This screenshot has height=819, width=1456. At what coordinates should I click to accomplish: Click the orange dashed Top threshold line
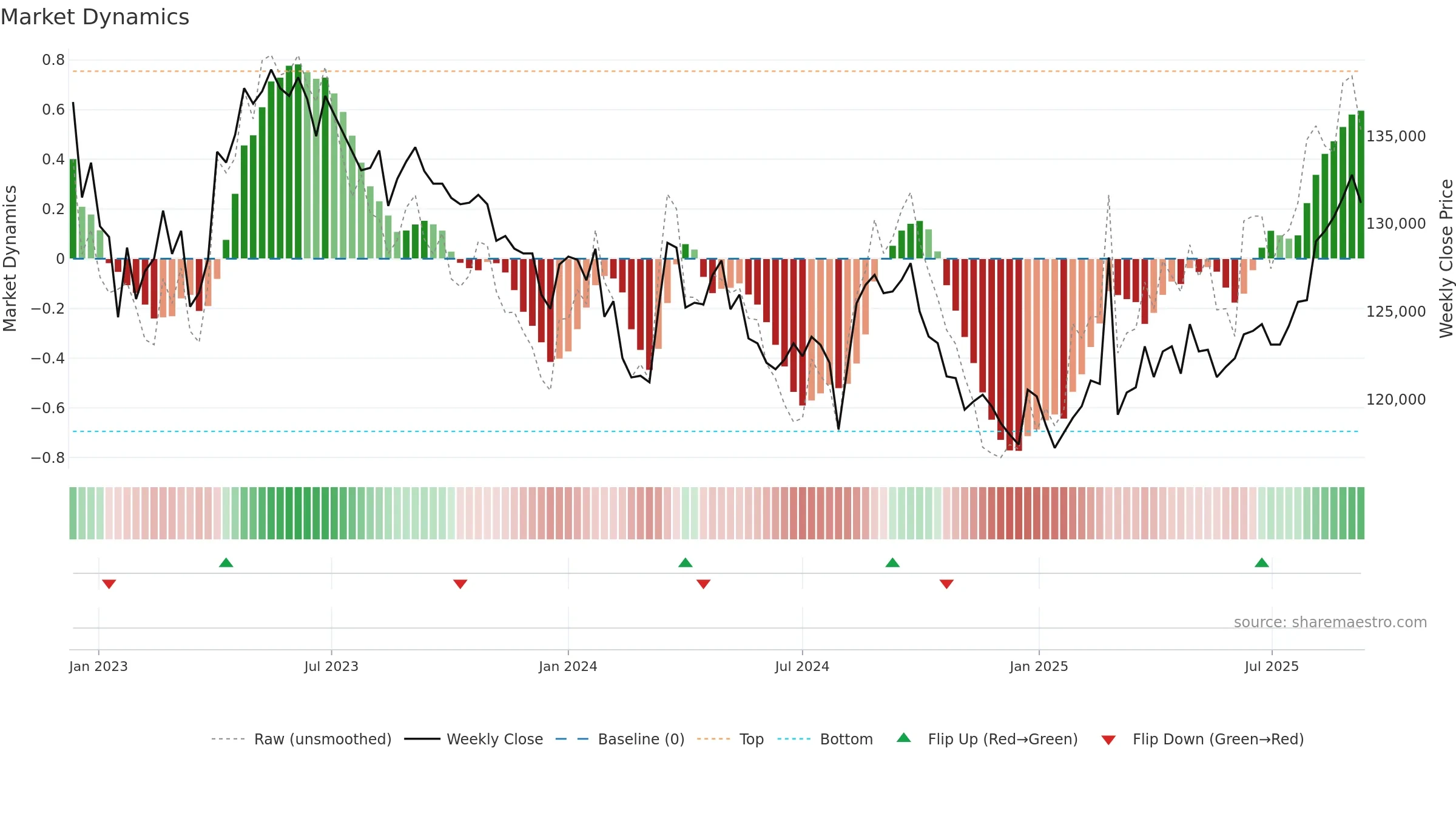tap(716, 72)
